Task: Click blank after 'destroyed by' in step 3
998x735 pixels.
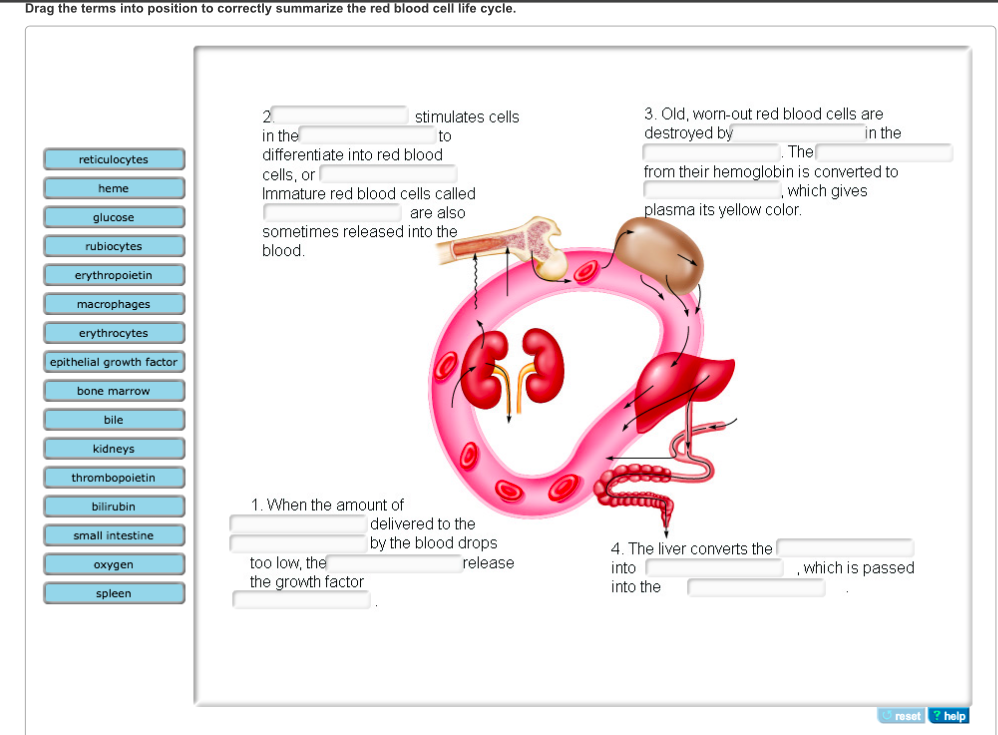Action: (798, 132)
